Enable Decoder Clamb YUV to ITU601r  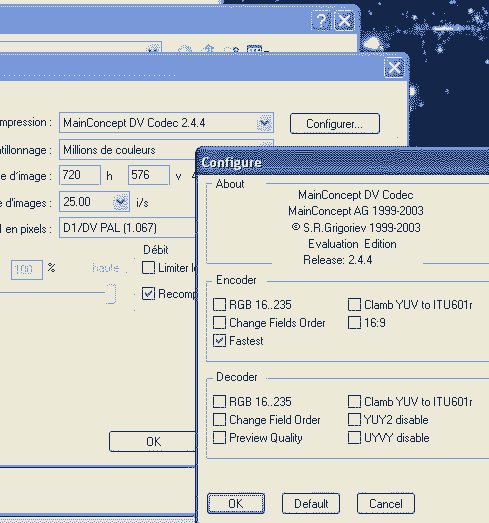click(x=354, y=402)
